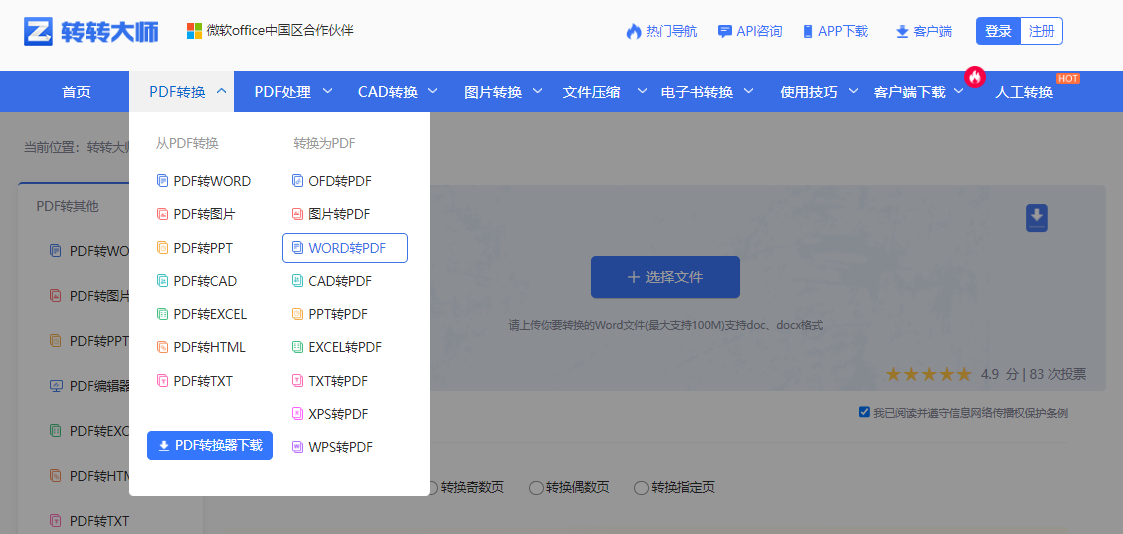Click the PDF转换器下载 button
This screenshot has width=1123, height=534.
210,445
